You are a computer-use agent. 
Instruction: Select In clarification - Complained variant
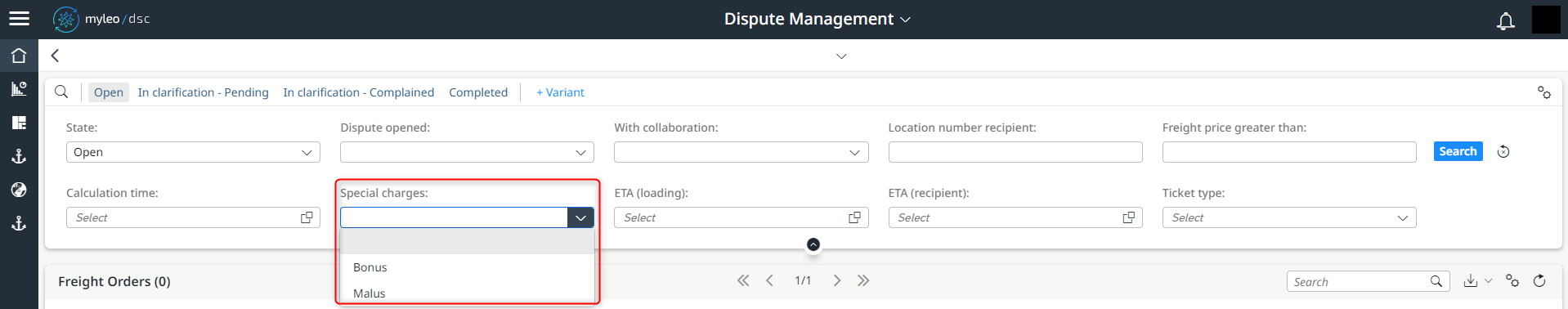point(359,92)
